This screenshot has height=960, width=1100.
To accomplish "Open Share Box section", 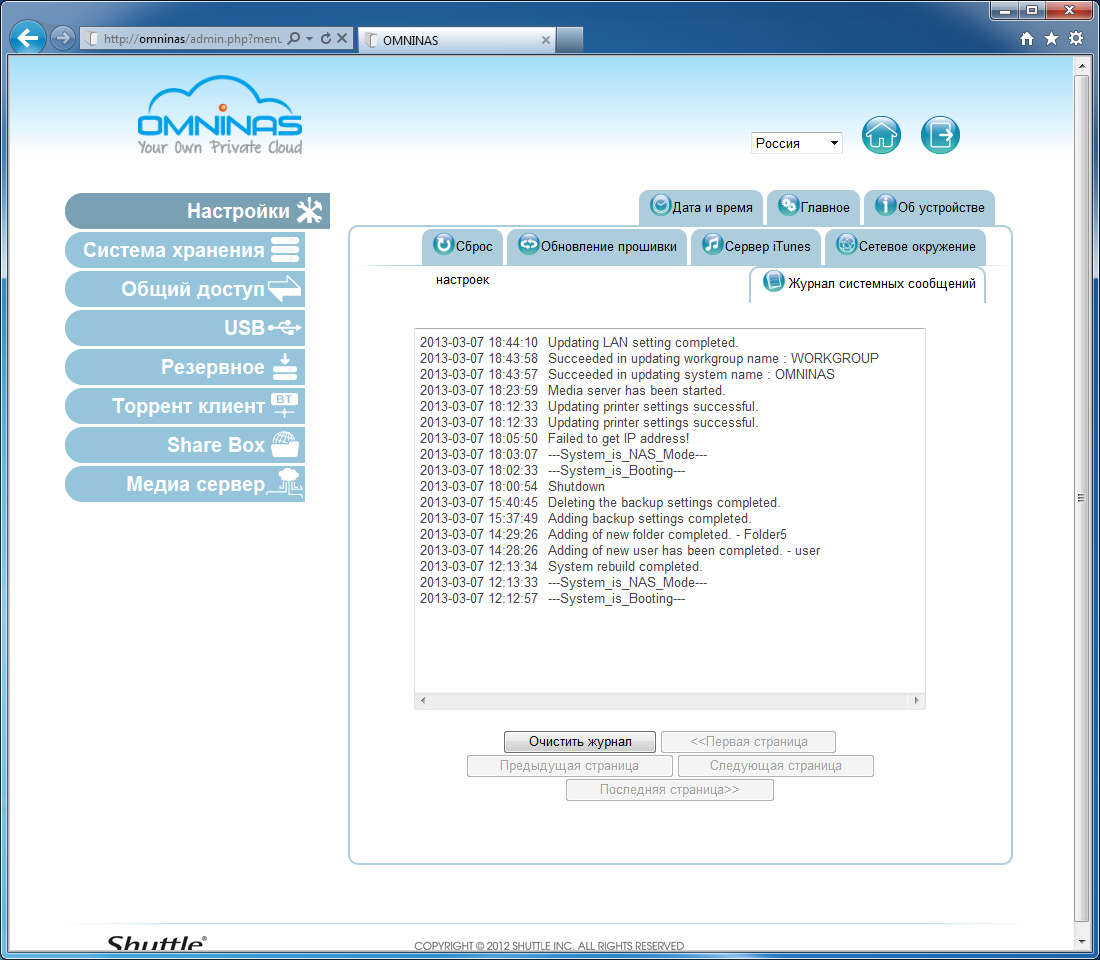I will point(185,445).
